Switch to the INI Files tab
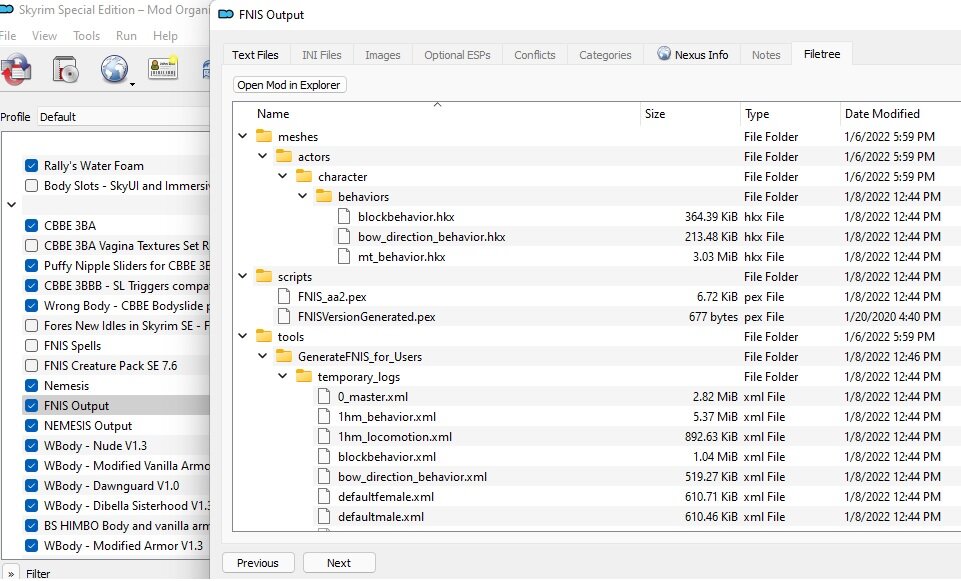Image resolution: width=961 pixels, height=581 pixels. coord(322,55)
